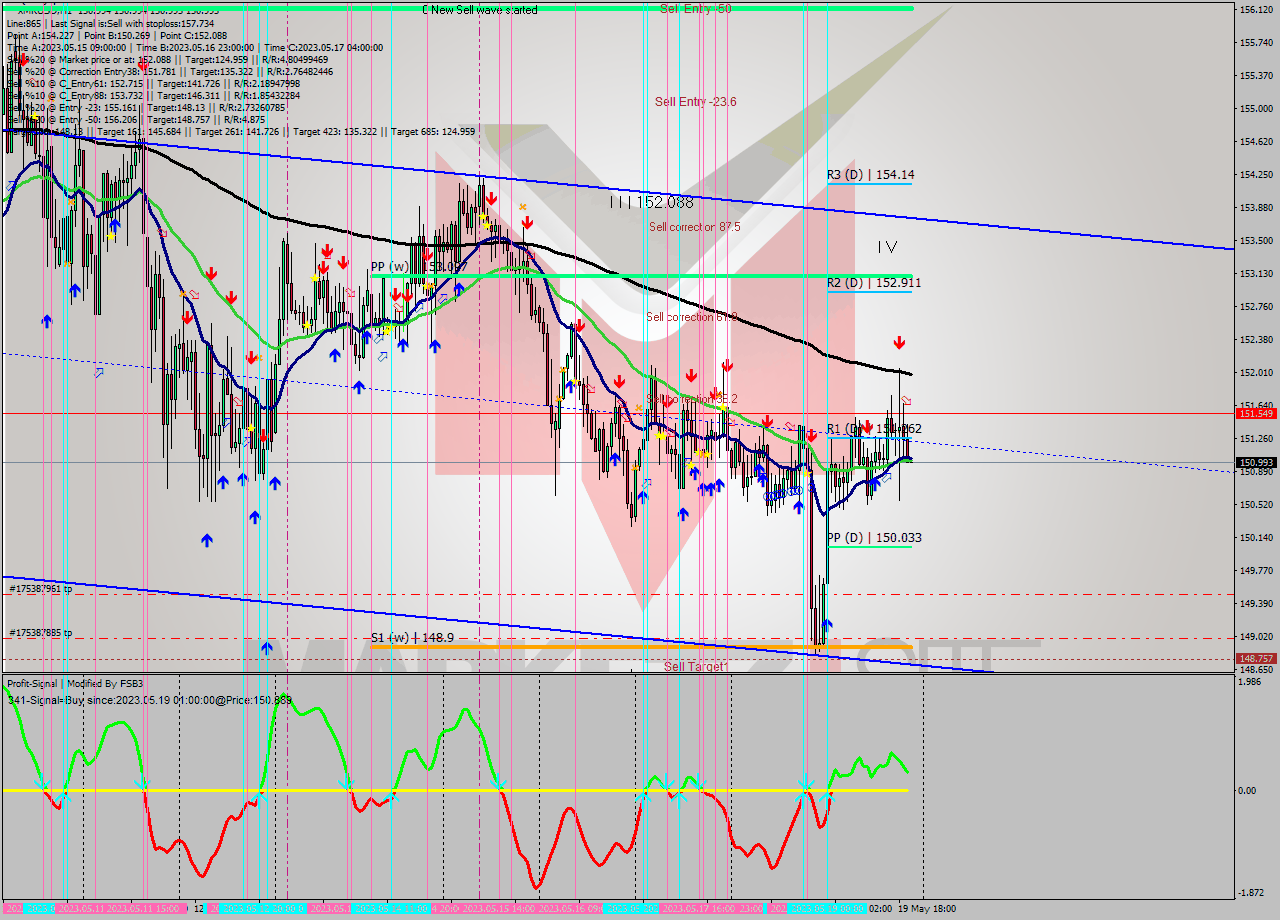Screen dimensions: 1280x920
Task: Click the 19 May 18:00 time axis label
Action: pos(927,909)
